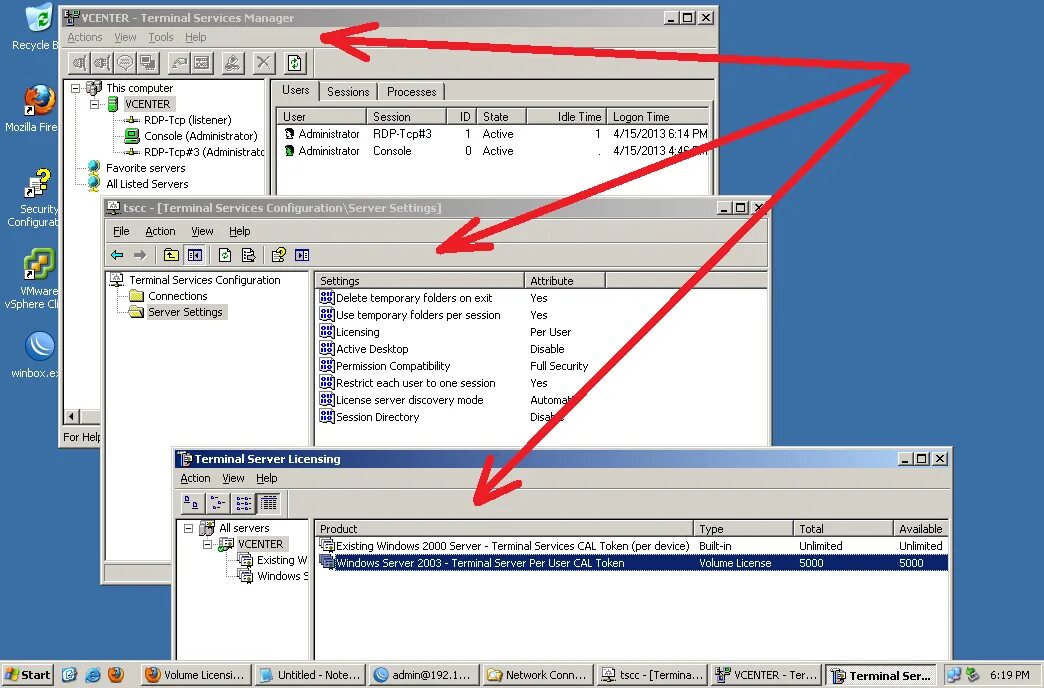Click the Send Message speech-bubble toolbar icon

125,63
